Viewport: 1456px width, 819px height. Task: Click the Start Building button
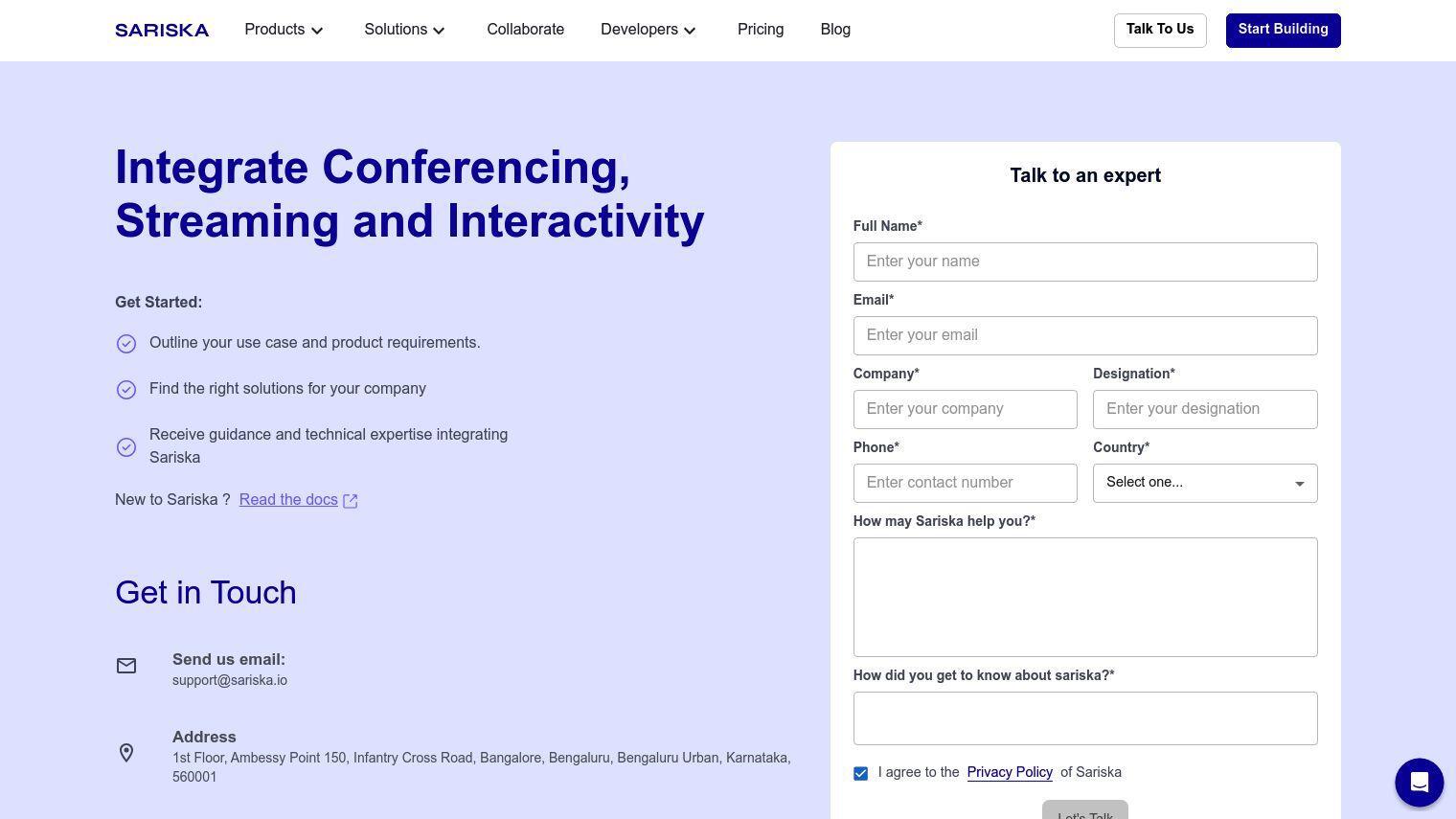tap(1283, 30)
